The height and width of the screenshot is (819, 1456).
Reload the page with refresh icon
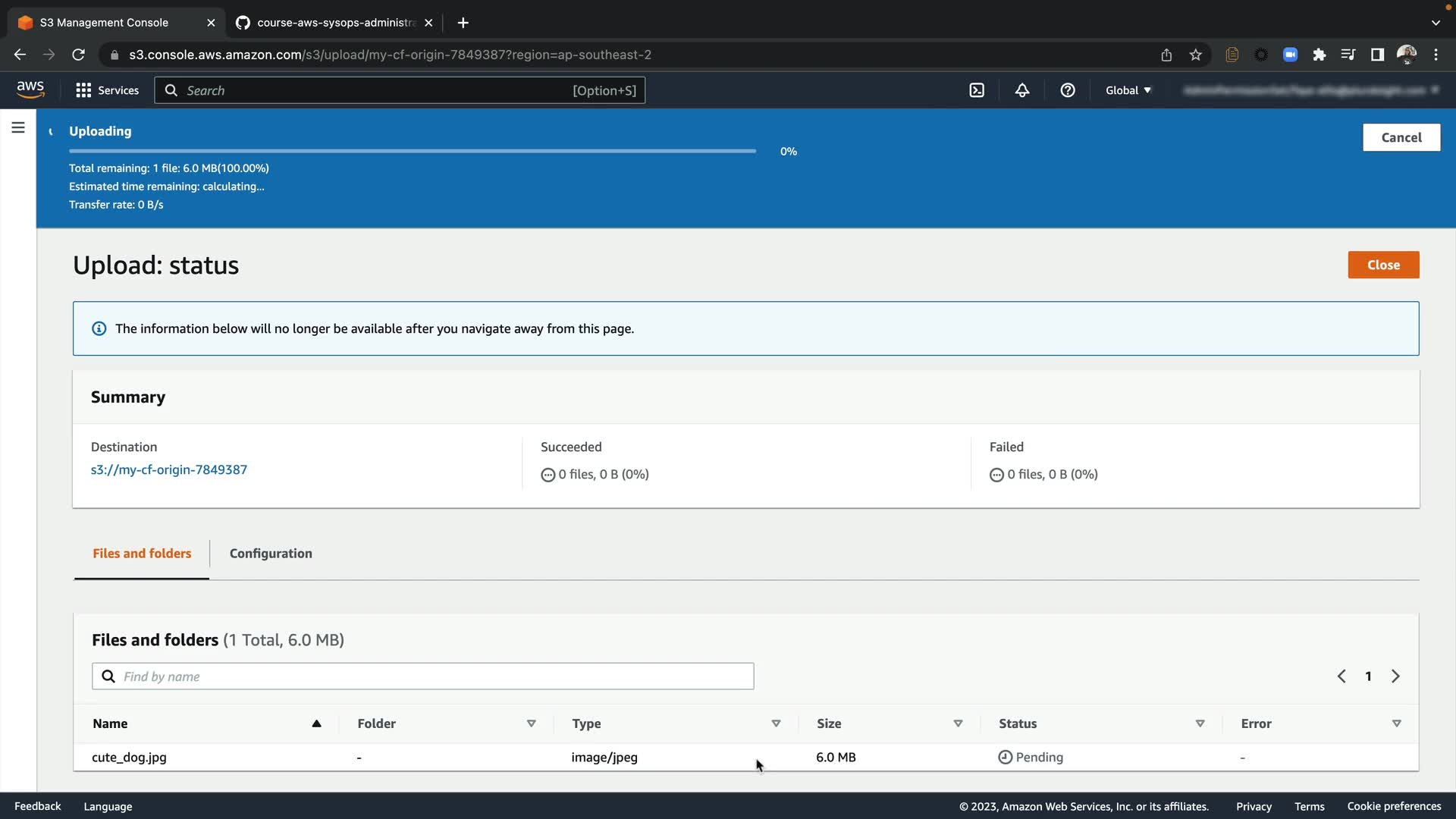(78, 55)
